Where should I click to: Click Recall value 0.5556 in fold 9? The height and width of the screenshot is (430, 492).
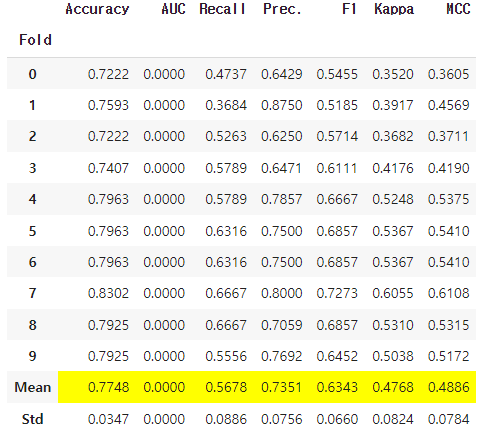[226, 356]
